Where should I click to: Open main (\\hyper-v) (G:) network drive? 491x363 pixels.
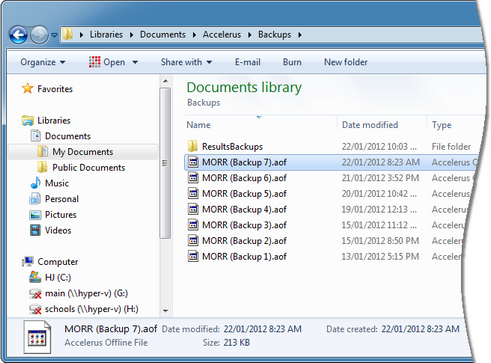click(87, 293)
